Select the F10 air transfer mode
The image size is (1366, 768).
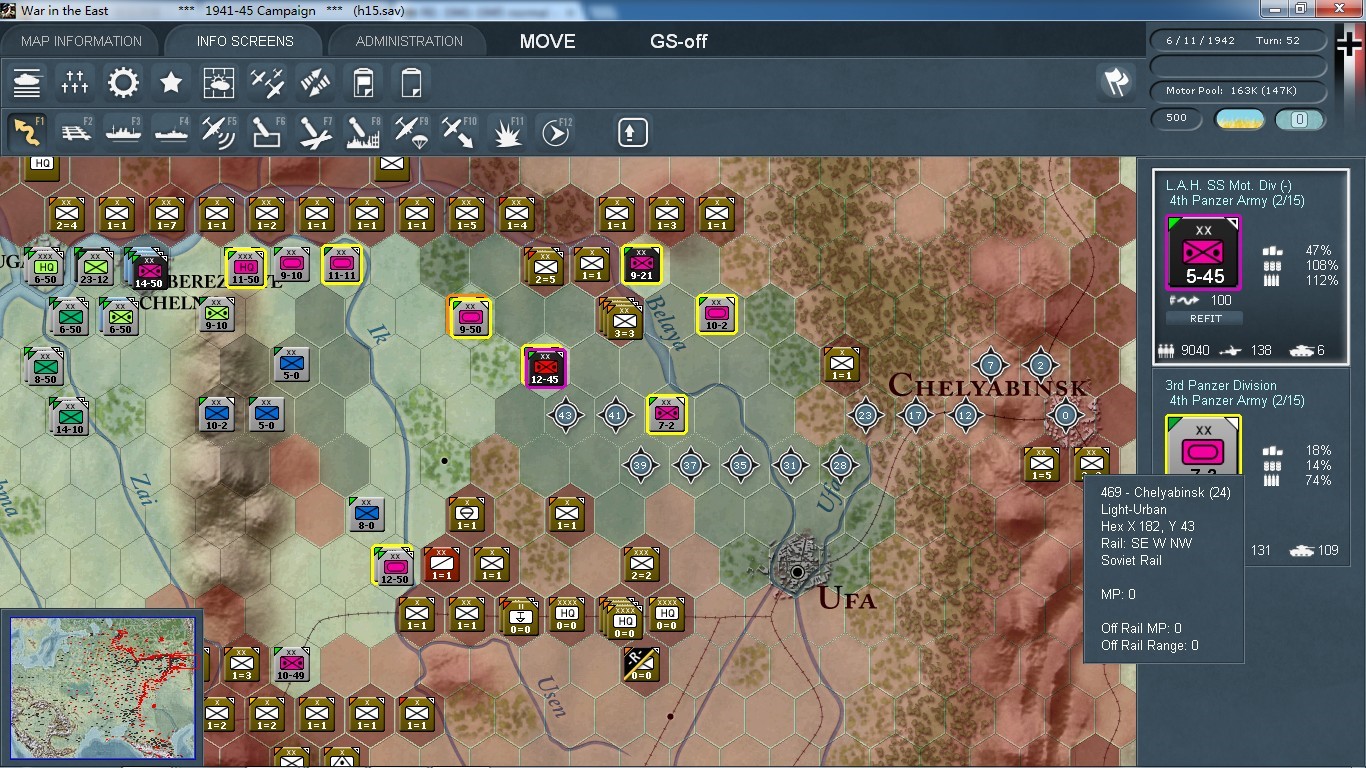[x=459, y=132]
